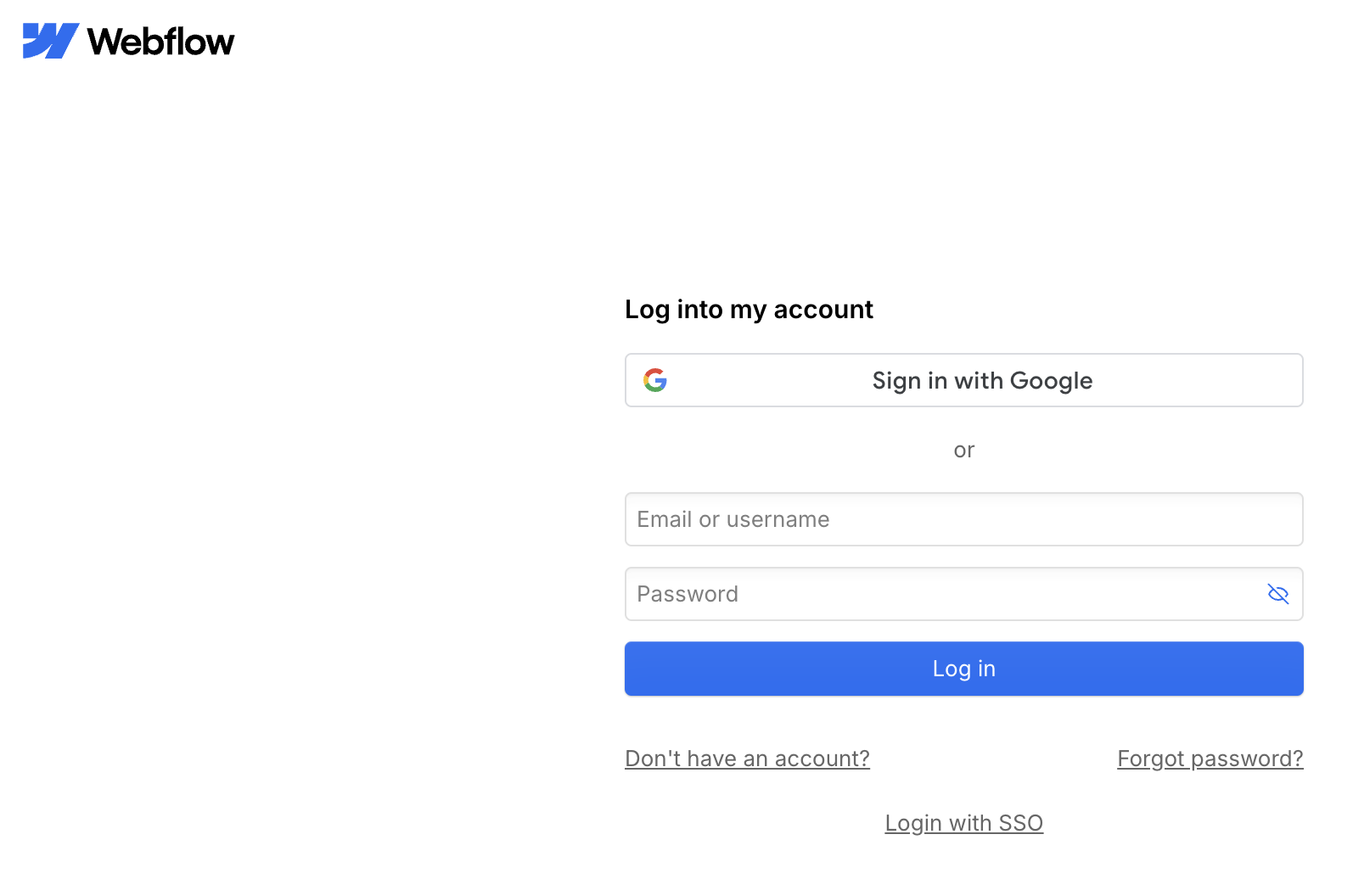Click the Google G icon

pos(655,380)
